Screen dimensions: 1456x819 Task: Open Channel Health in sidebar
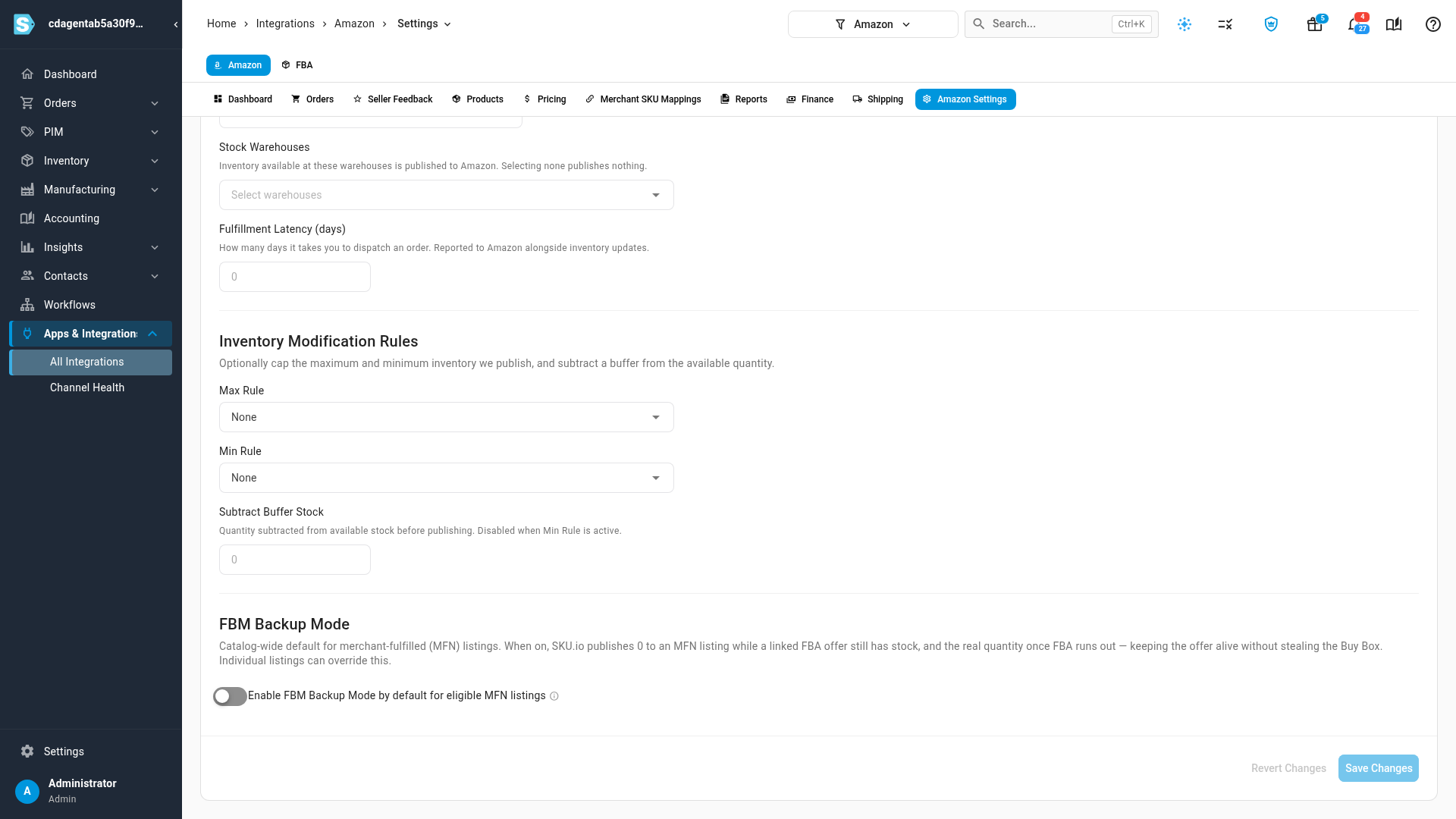pos(91,388)
